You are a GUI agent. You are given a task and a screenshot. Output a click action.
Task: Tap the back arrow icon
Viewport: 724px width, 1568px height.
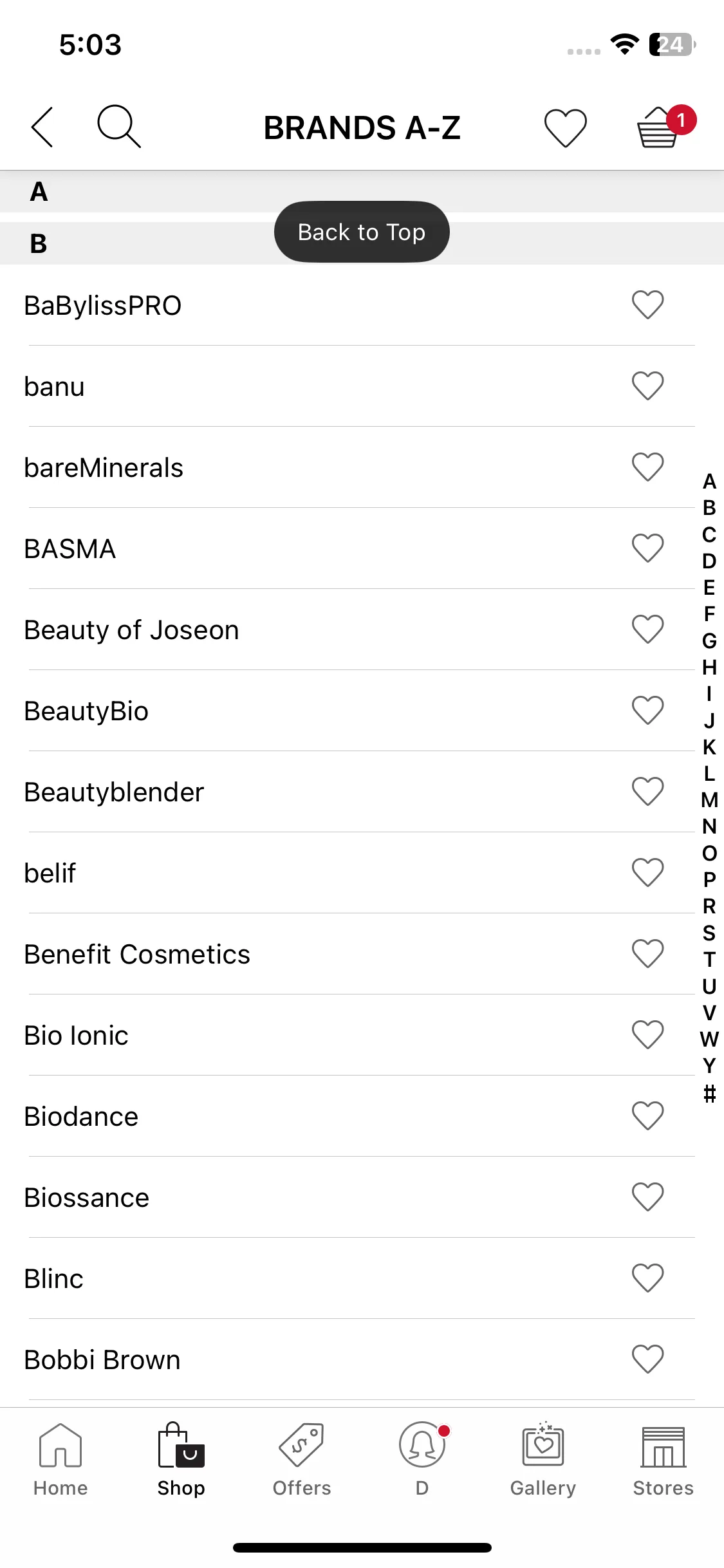click(x=42, y=127)
